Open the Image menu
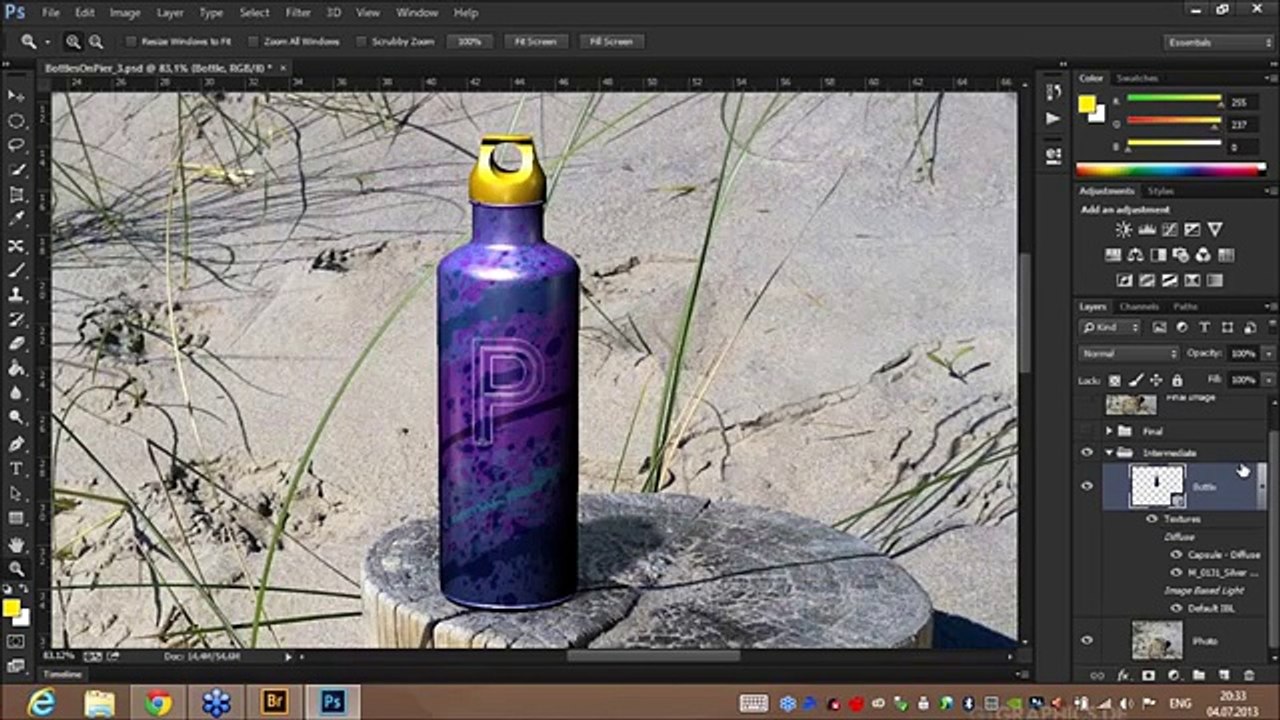This screenshot has width=1280, height=720. (x=125, y=13)
